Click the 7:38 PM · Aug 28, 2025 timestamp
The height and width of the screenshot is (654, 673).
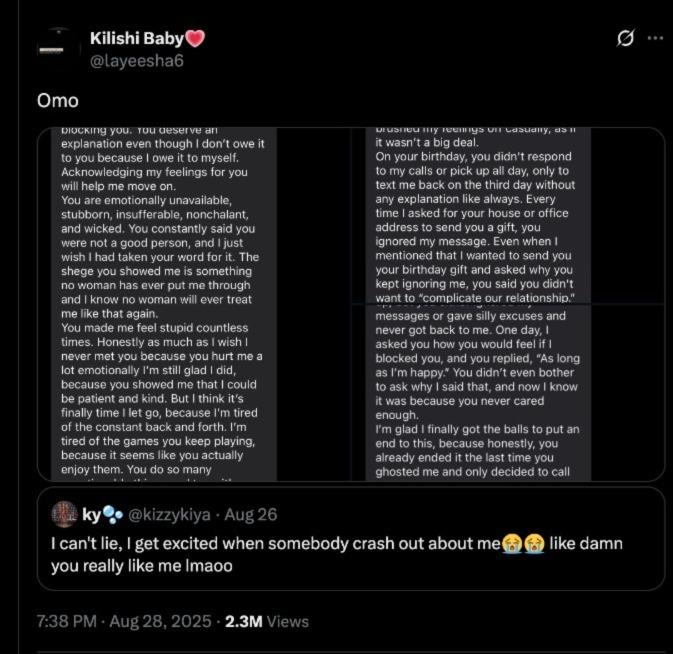coord(122,621)
